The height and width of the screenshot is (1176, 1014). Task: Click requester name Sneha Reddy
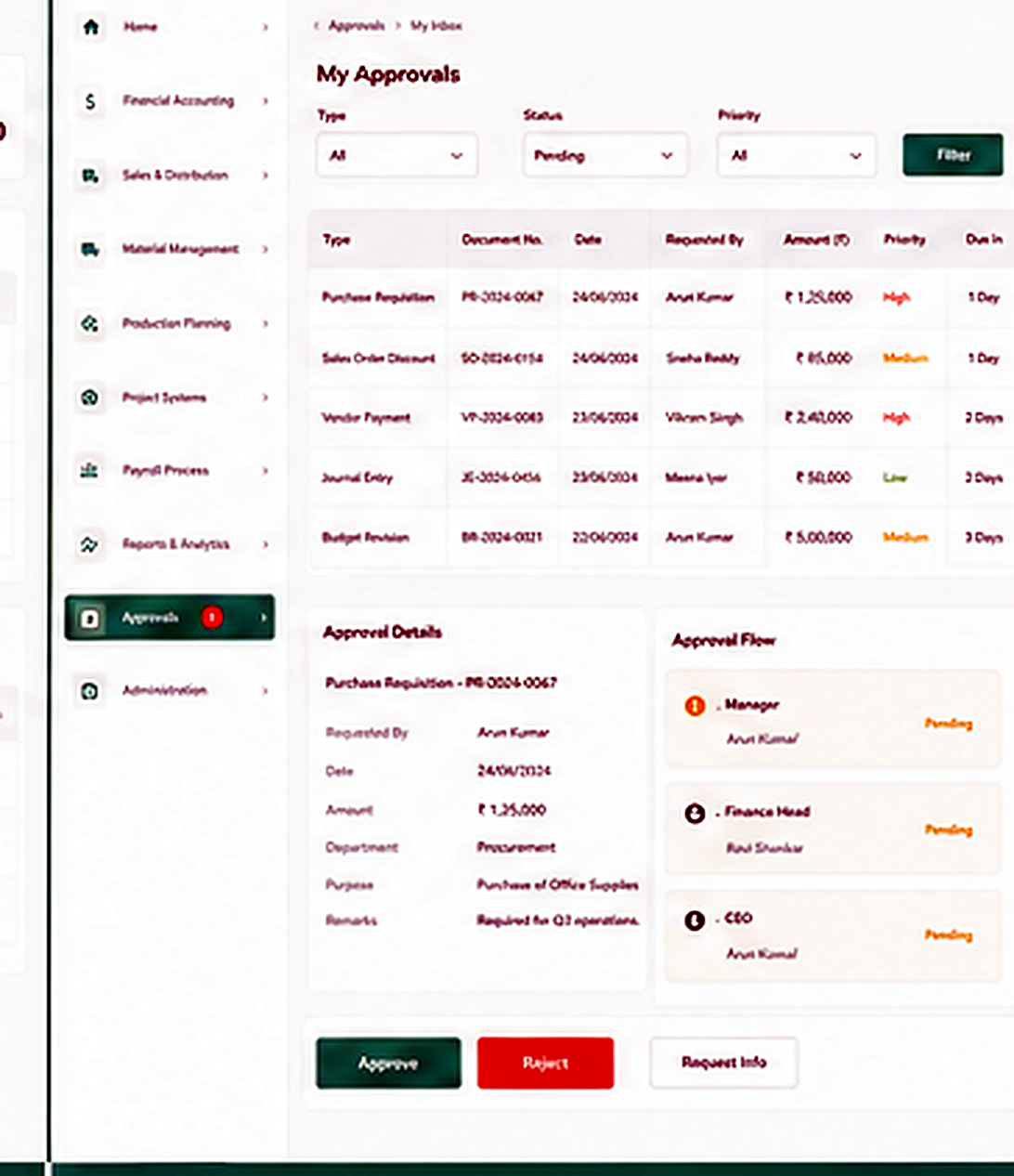coord(702,358)
